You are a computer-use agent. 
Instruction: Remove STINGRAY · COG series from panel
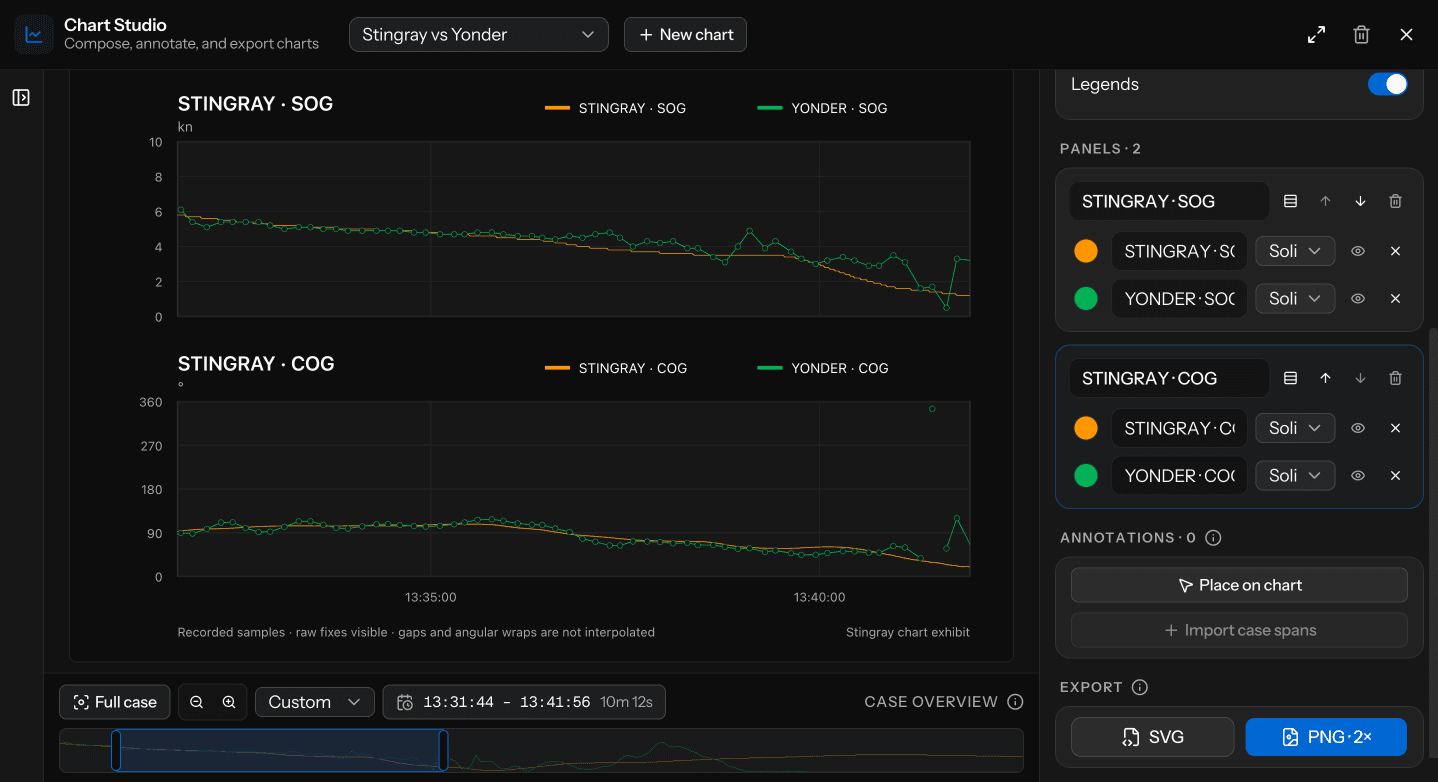point(1395,428)
